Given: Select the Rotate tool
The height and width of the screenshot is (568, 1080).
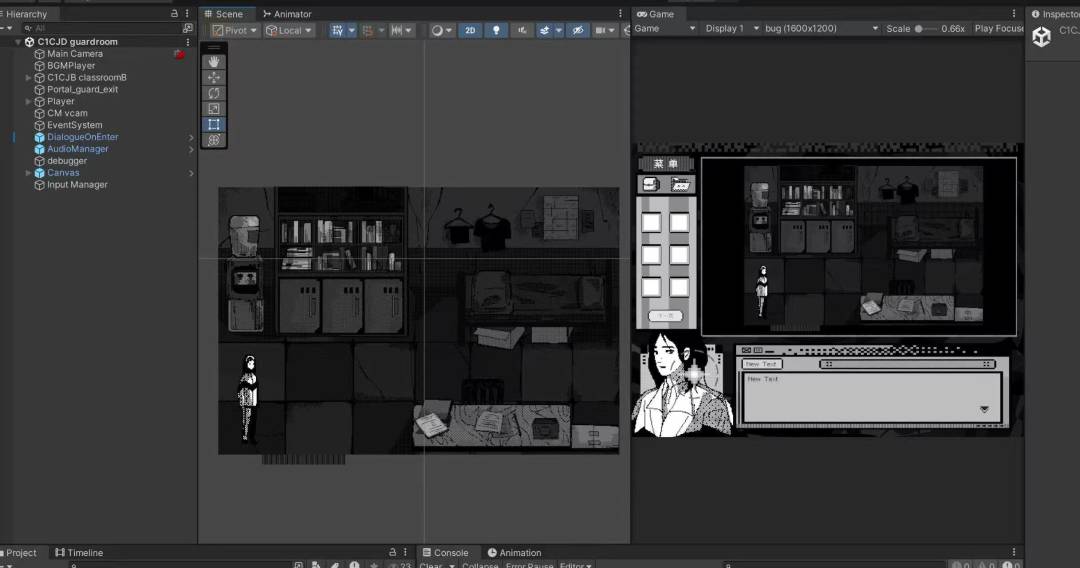Looking at the screenshot, I should tap(214, 93).
